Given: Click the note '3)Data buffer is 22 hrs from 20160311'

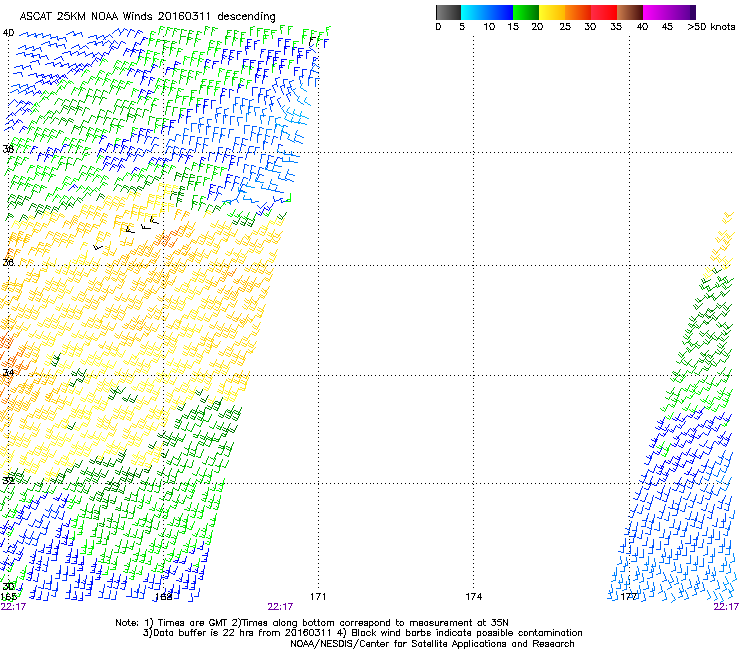Looking at the screenshot, I should (238, 633).
